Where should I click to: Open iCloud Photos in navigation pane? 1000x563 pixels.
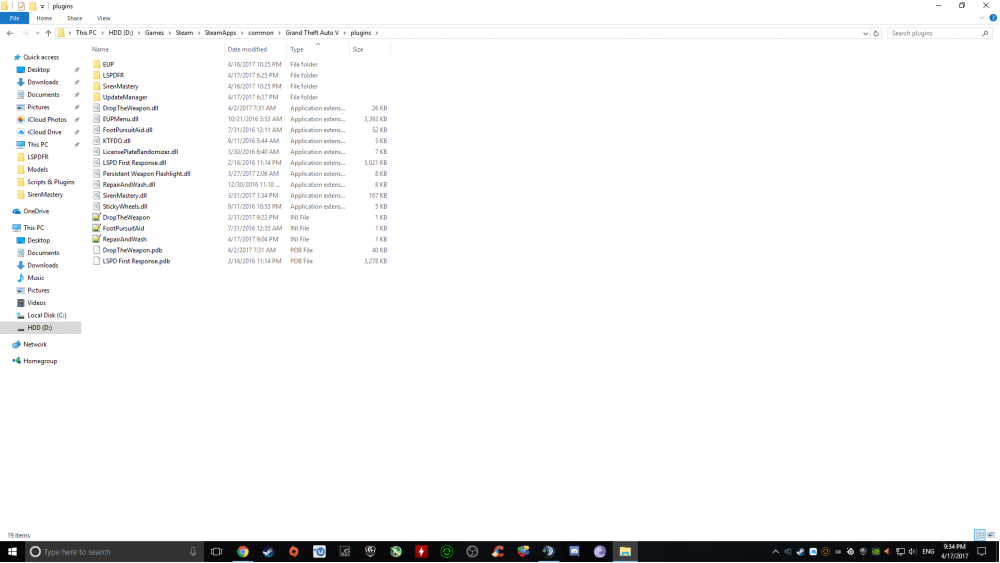point(47,120)
